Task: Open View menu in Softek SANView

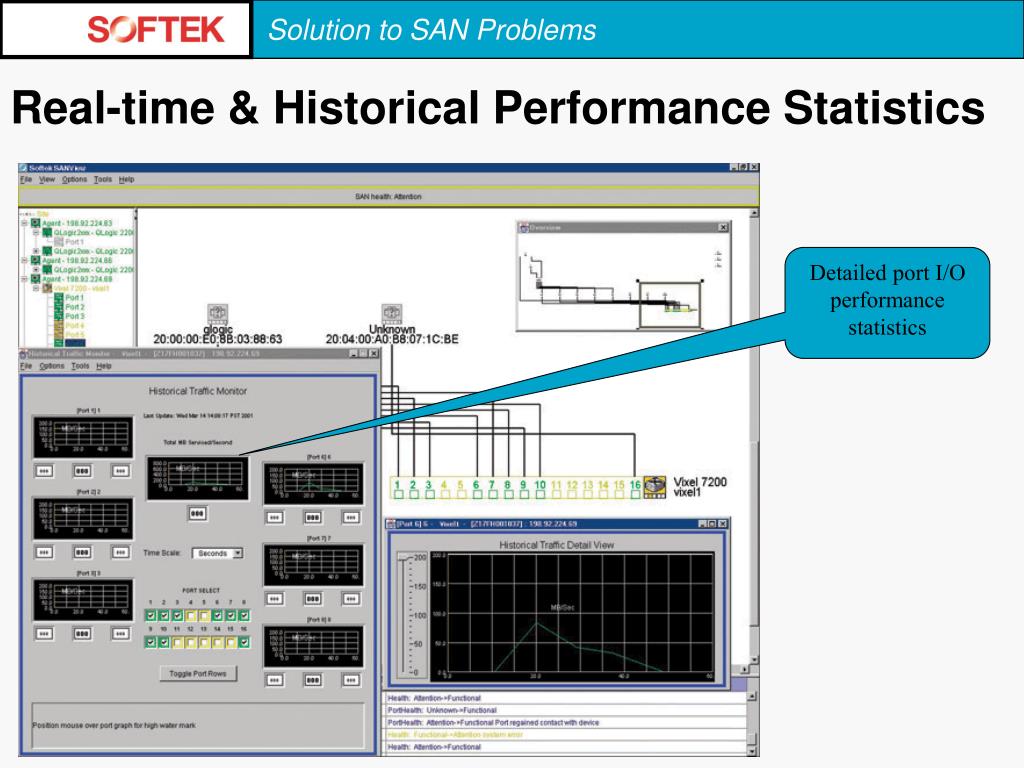Action: click(x=47, y=179)
